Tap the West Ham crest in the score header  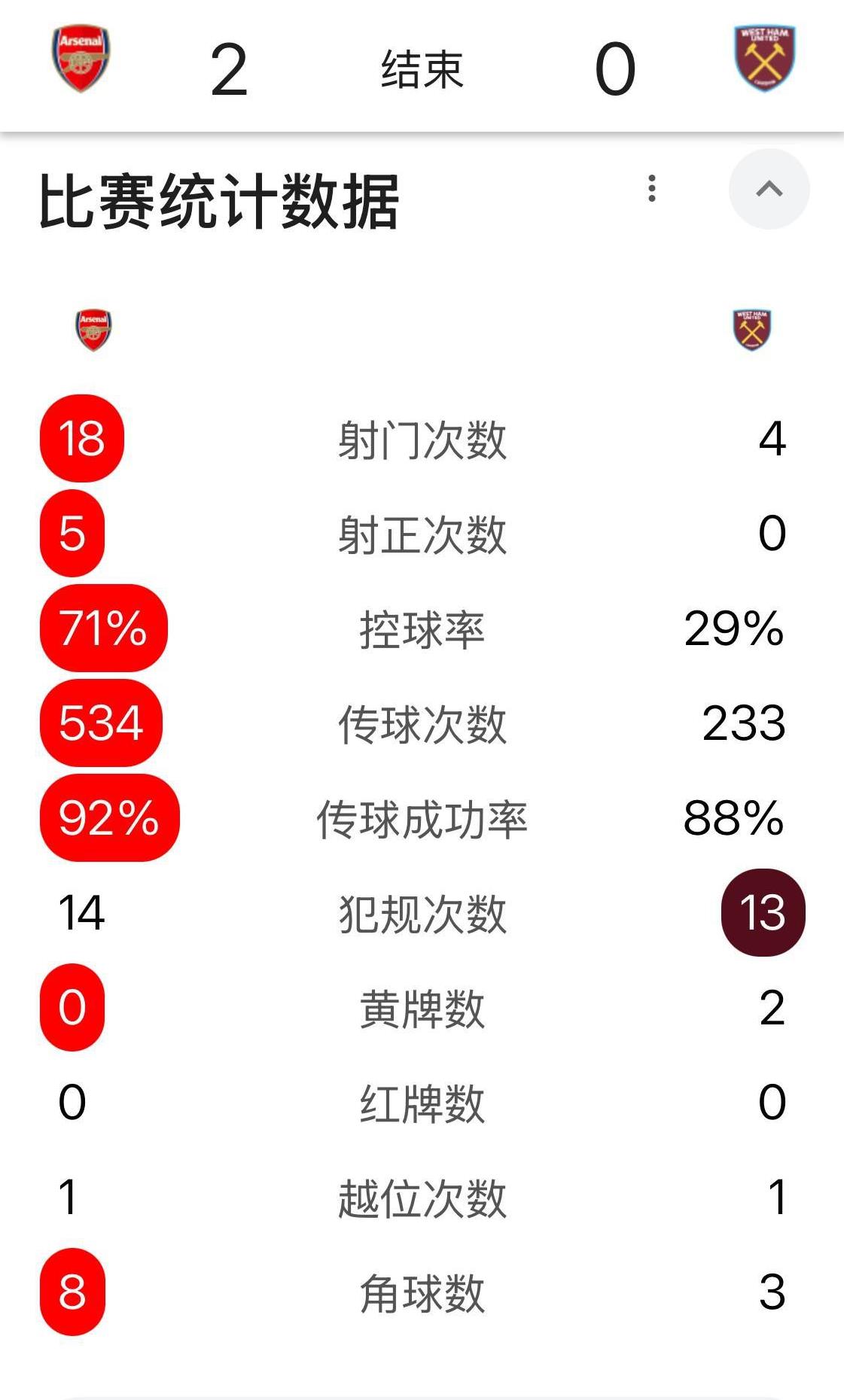tap(764, 59)
